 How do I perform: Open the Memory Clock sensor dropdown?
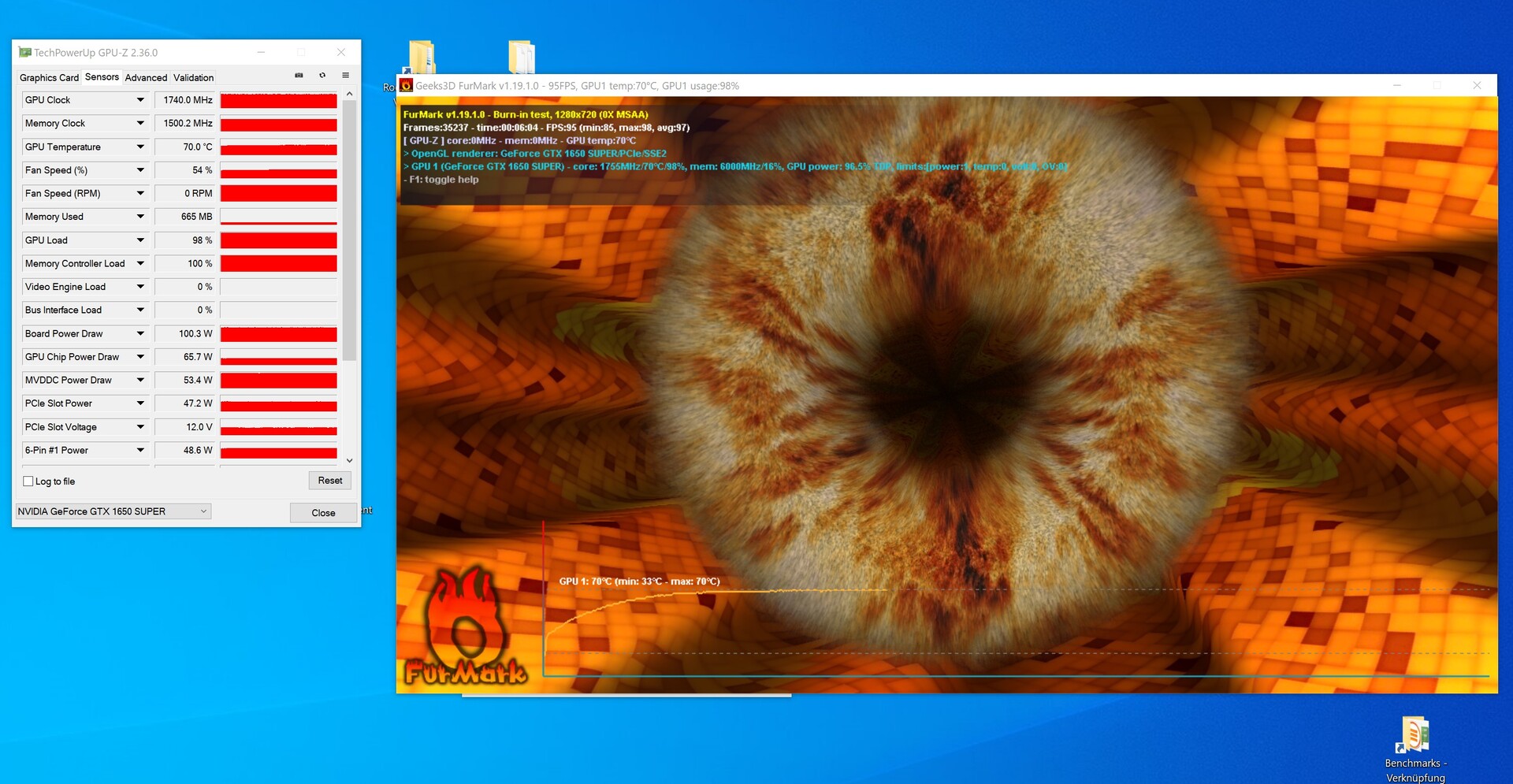[x=140, y=124]
